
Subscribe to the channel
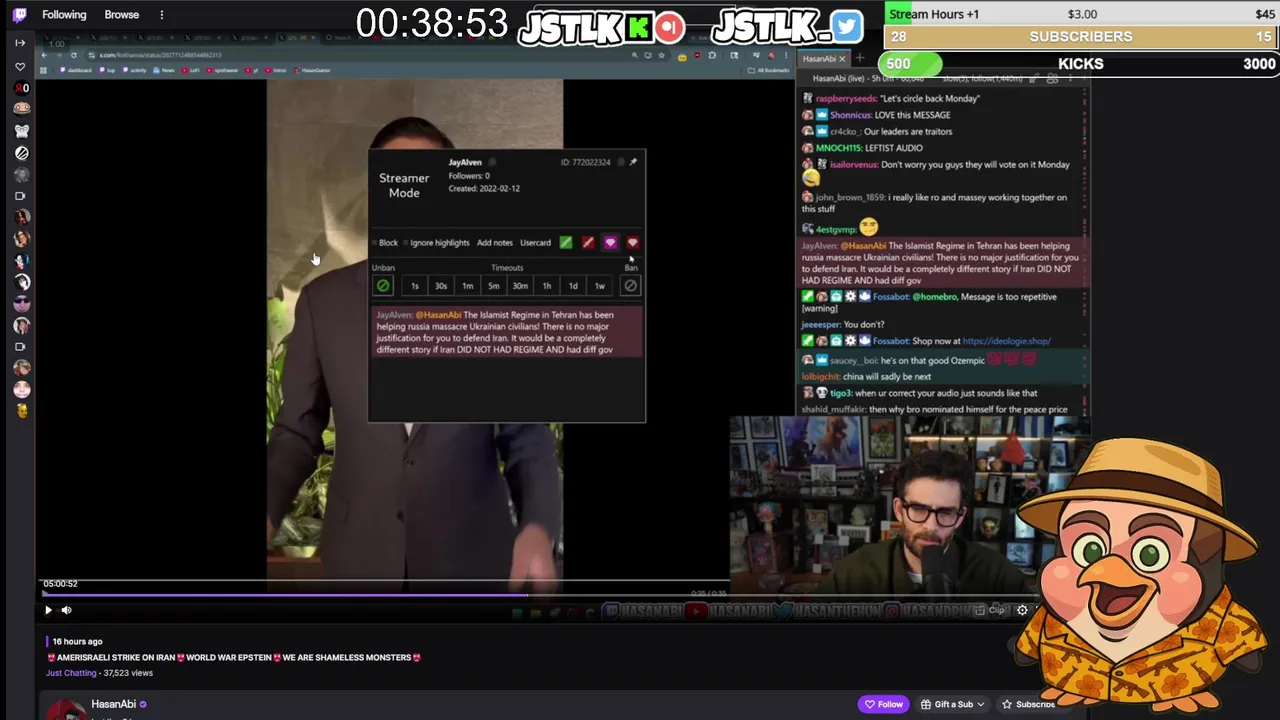click(x=1028, y=704)
